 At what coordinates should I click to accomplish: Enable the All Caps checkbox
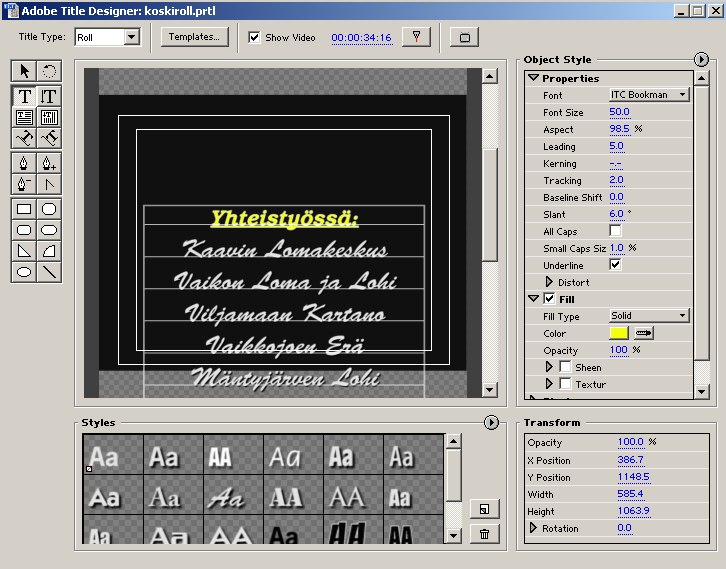615,231
